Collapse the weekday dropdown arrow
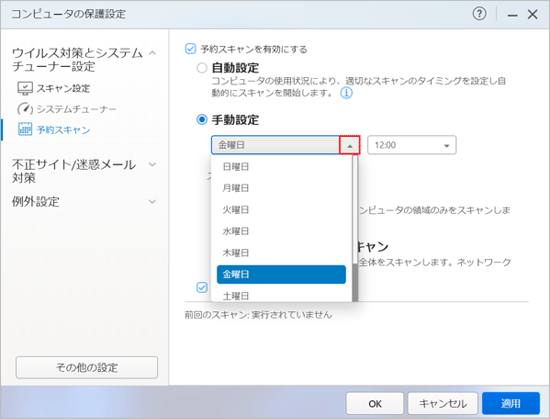The width and height of the screenshot is (550, 419). (x=349, y=145)
